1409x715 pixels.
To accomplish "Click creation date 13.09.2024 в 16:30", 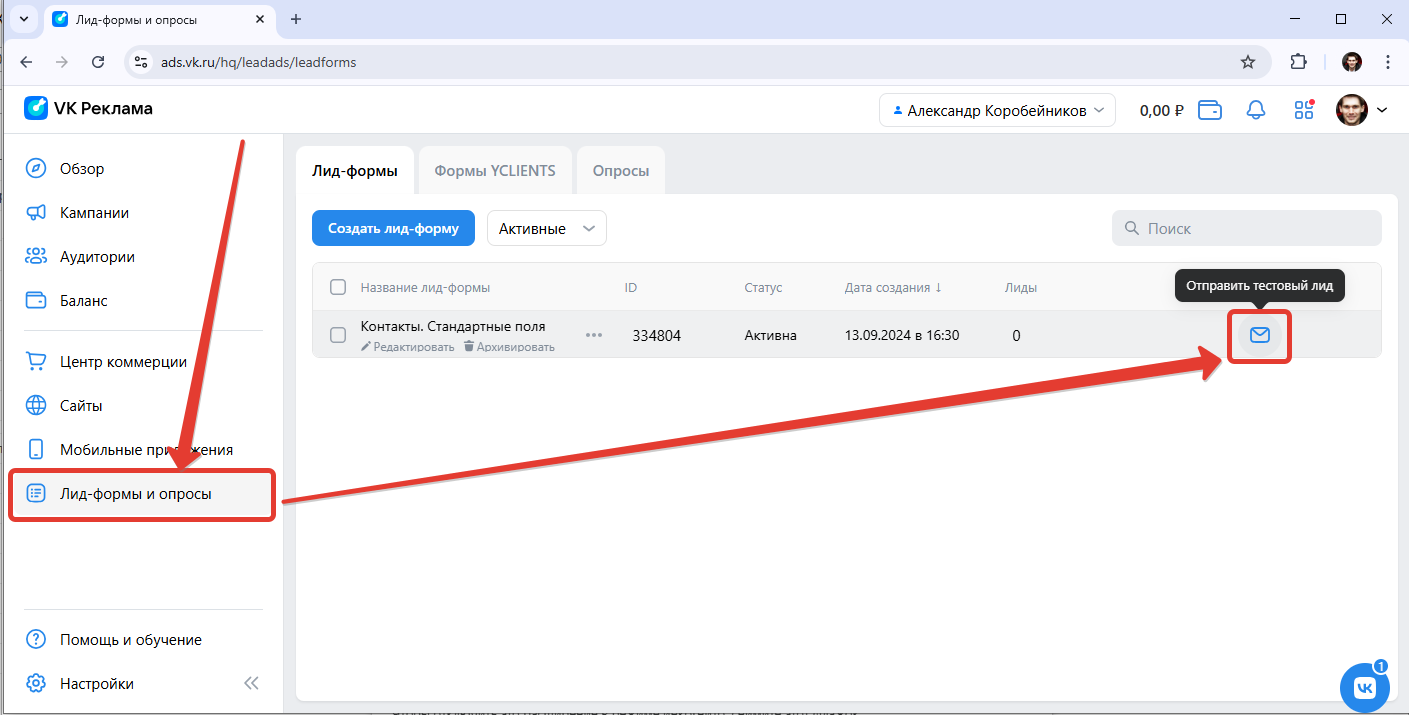I will pos(902,335).
